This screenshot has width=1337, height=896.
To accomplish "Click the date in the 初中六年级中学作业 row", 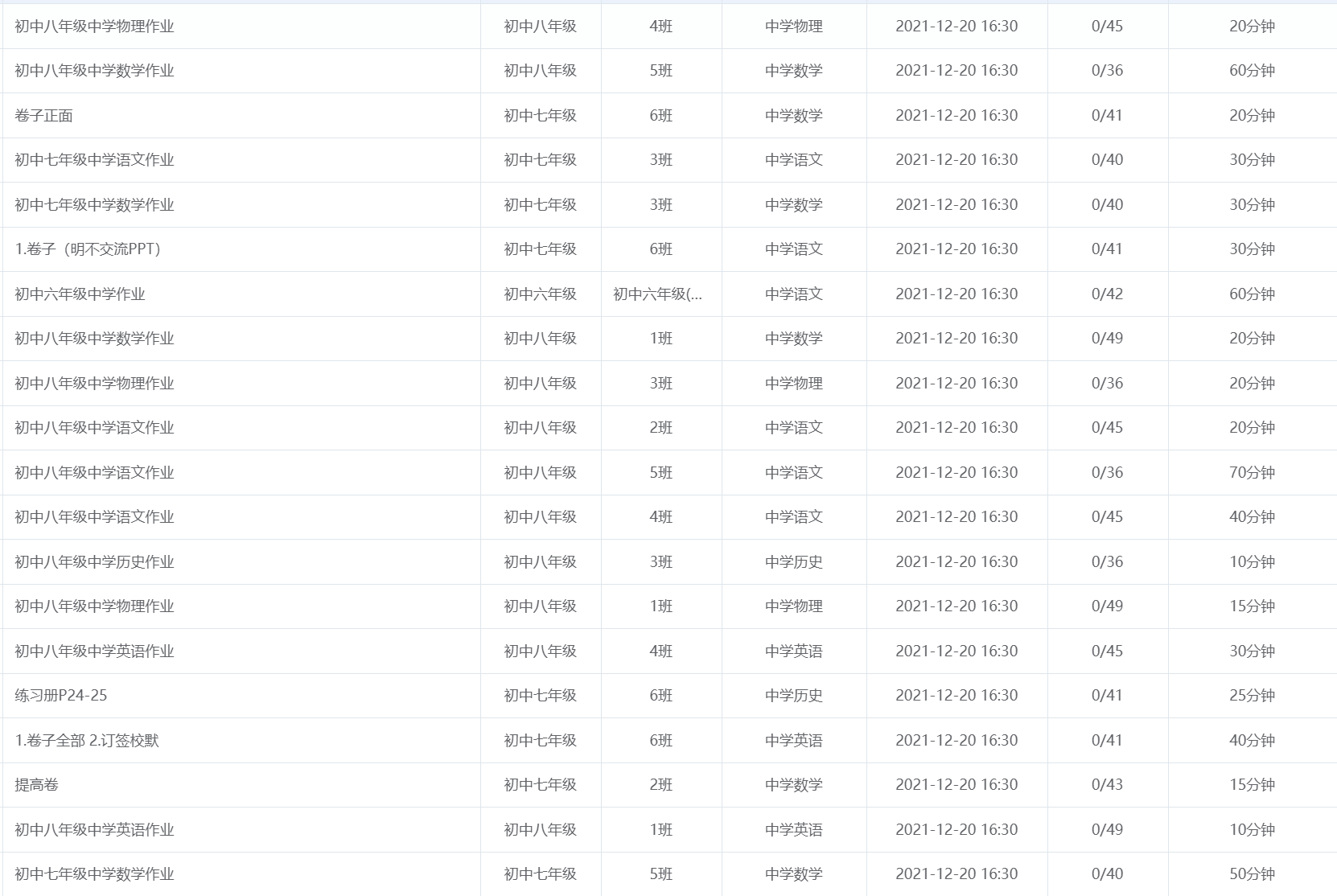I will coord(956,294).
